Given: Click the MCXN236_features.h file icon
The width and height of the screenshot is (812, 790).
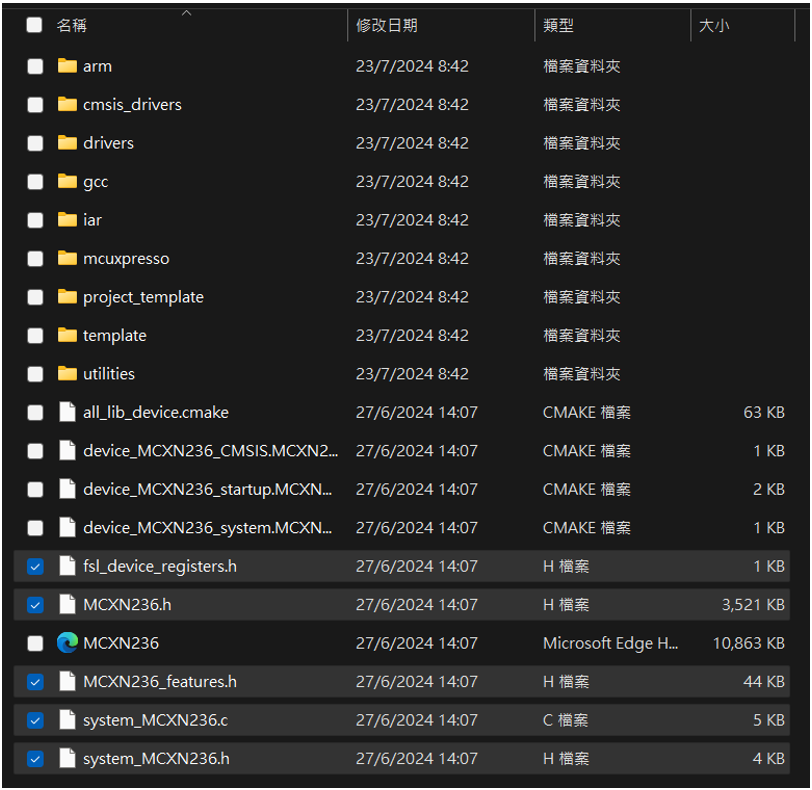Looking at the screenshot, I should tap(67, 682).
